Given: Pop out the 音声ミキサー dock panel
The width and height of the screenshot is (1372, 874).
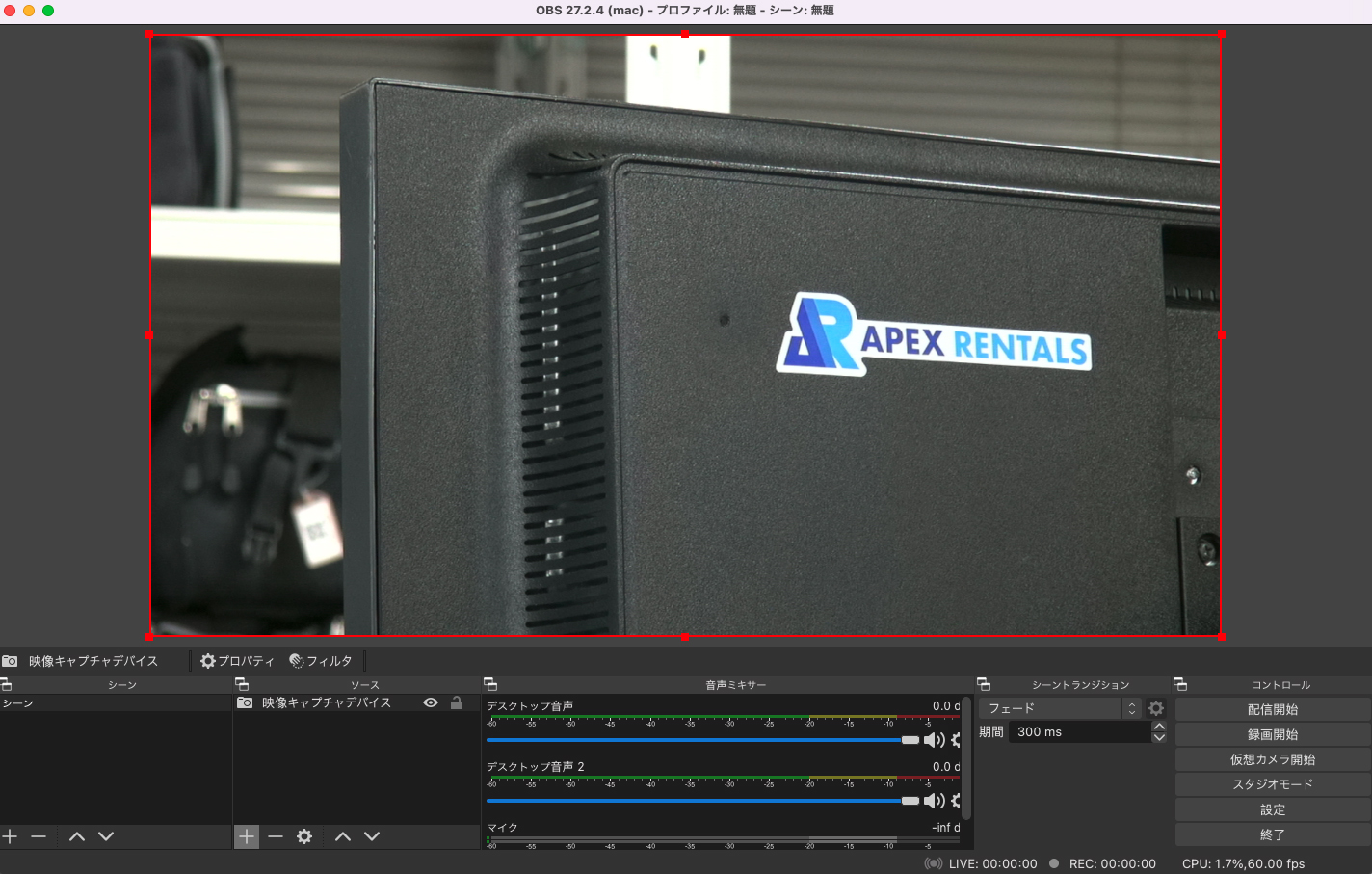Looking at the screenshot, I should pyautogui.click(x=490, y=684).
